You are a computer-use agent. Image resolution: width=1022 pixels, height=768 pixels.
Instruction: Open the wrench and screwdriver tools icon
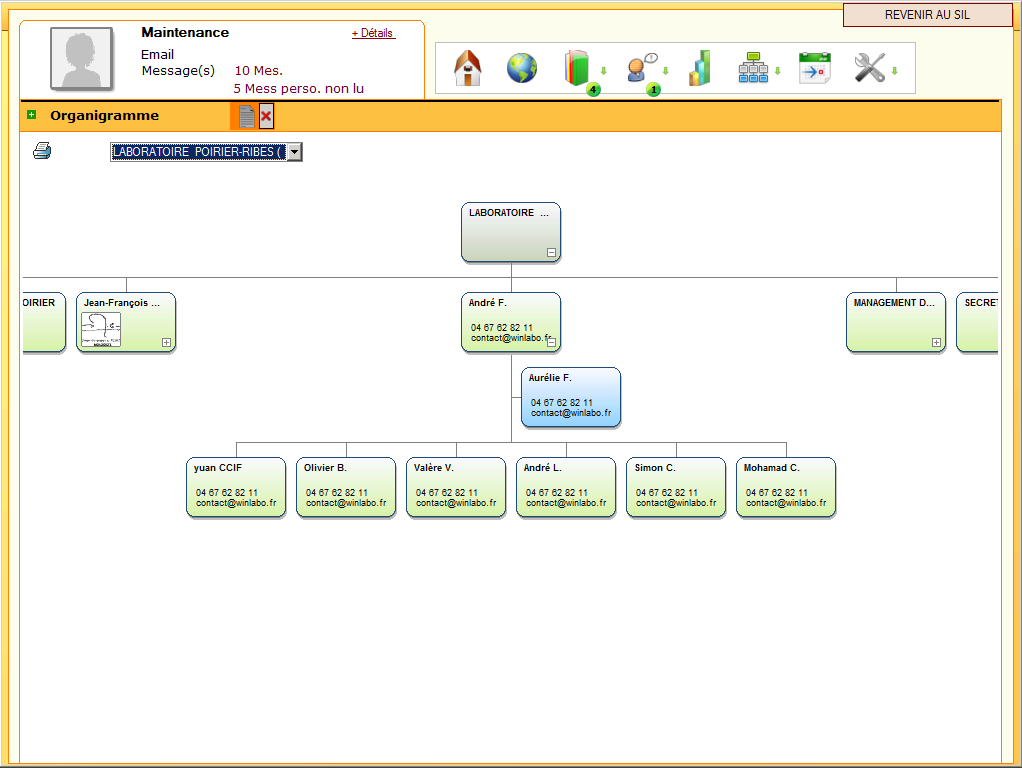point(869,68)
